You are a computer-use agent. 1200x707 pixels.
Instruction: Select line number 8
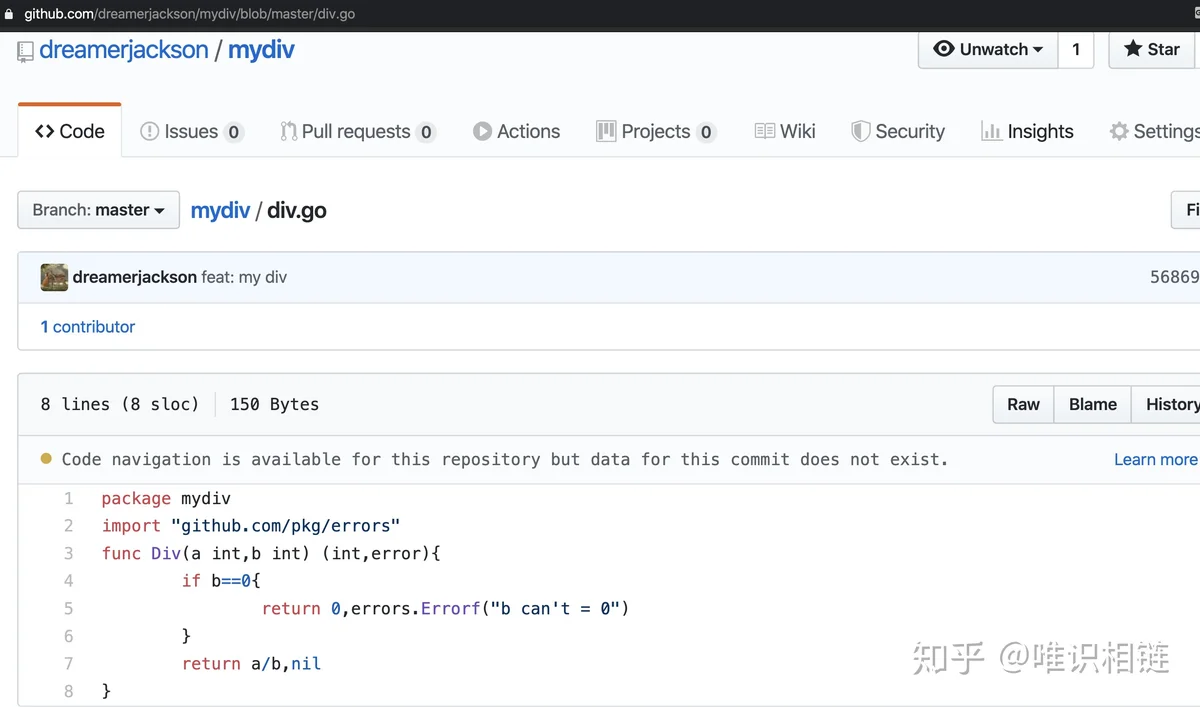(x=68, y=691)
